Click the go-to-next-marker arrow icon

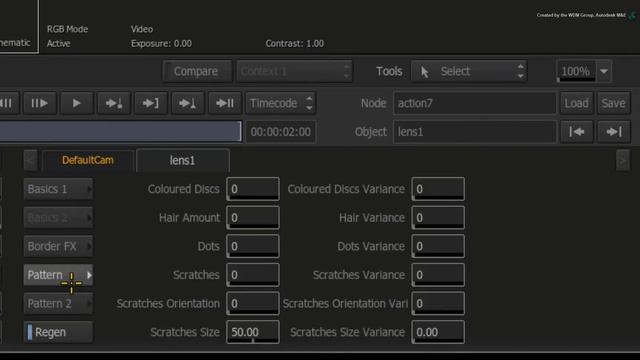[187, 103]
